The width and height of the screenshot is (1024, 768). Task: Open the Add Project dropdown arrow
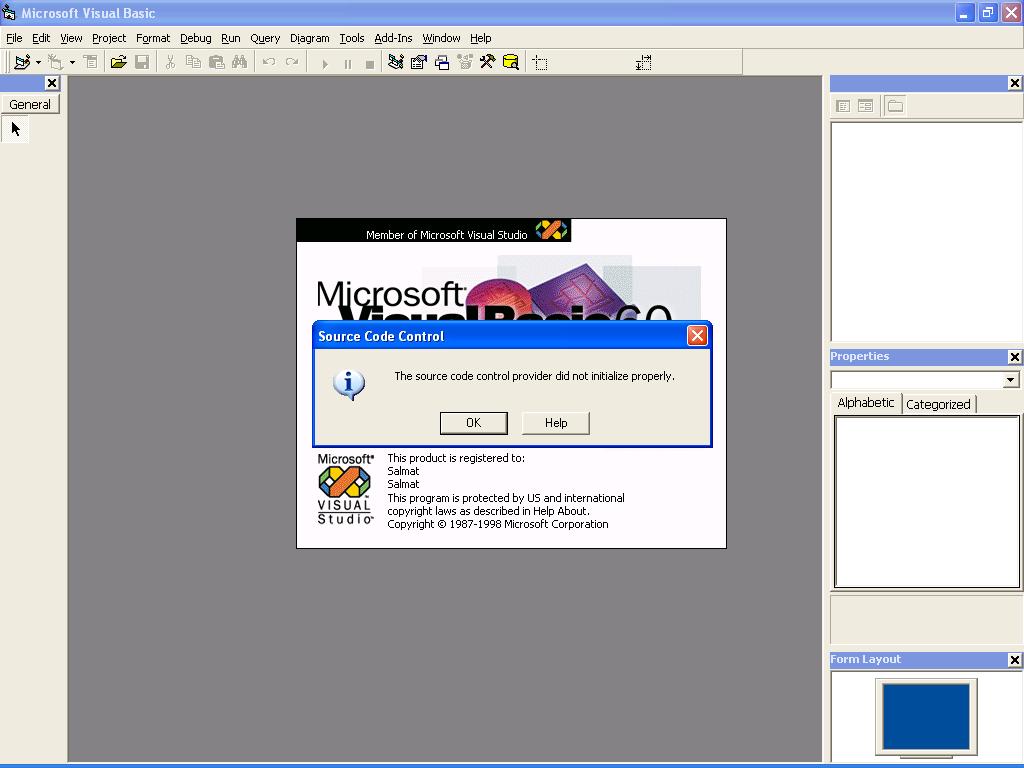(x=39, y=63)
